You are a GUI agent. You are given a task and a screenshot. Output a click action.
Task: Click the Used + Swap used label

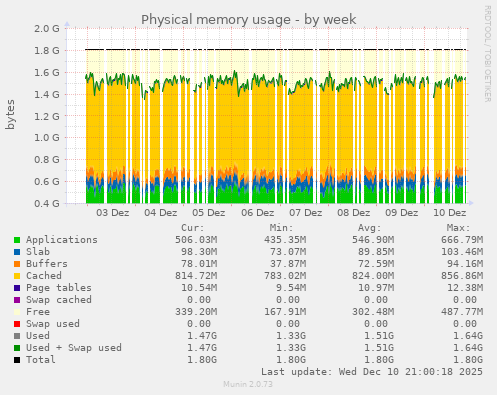74,348
